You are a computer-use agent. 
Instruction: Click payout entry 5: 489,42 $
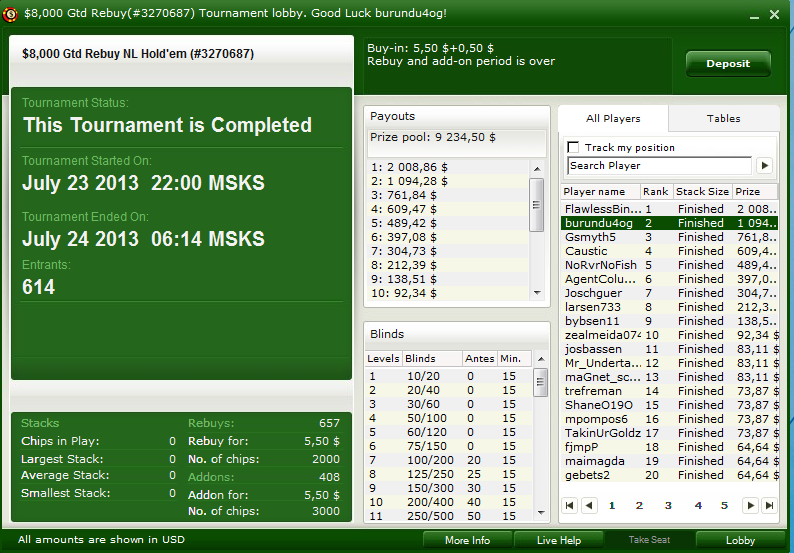[448, 223]
